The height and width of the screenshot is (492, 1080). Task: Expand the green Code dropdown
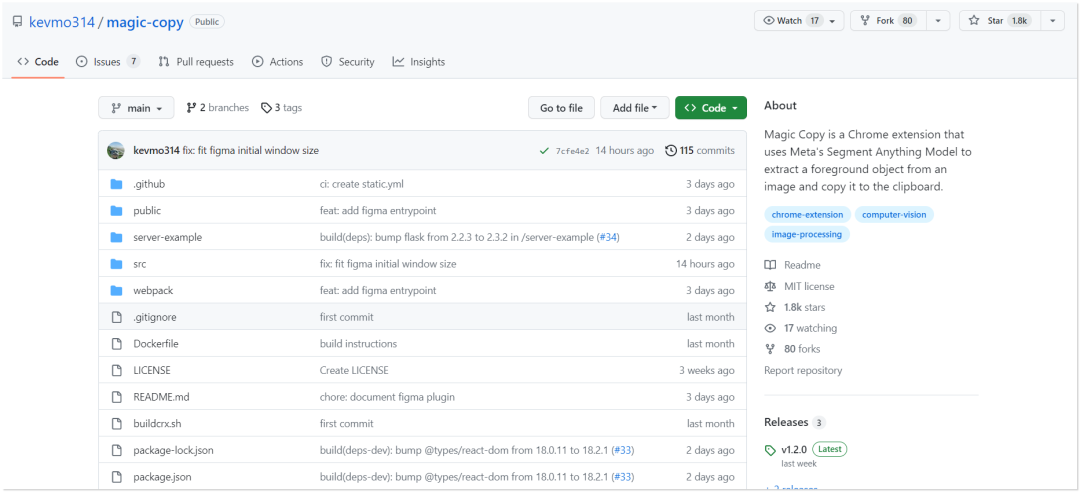click(x=710, y=108)
